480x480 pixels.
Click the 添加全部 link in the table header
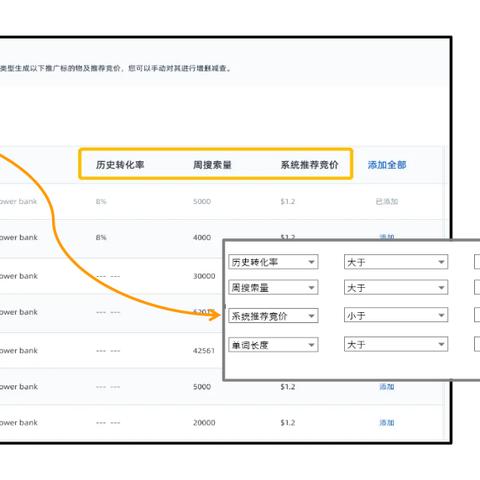point(387,165)
